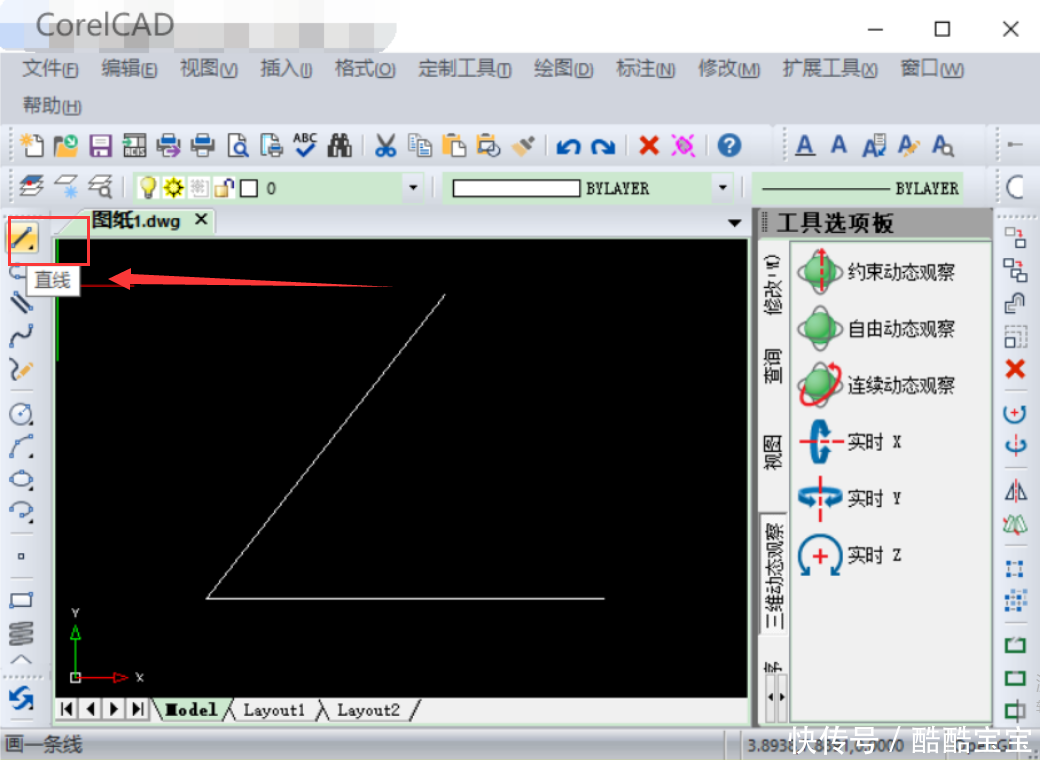Select the helix spiral tool
The image size is (1040, 760).
click(x=21, y=632)
